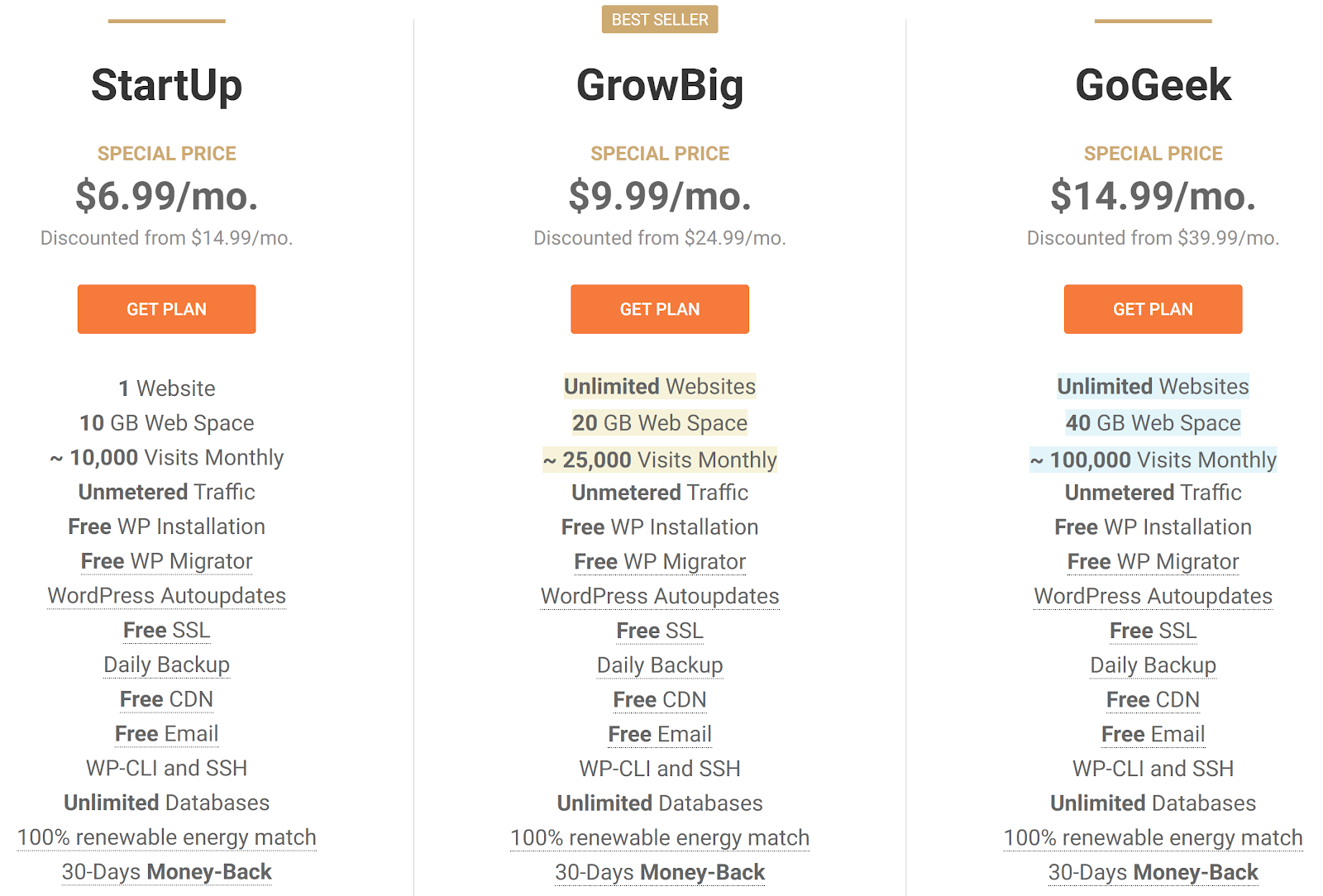Click GrowBig's highlighted Unlimited Websites text
Viewport: 1323px width, 896px height.
click(660, 386)
